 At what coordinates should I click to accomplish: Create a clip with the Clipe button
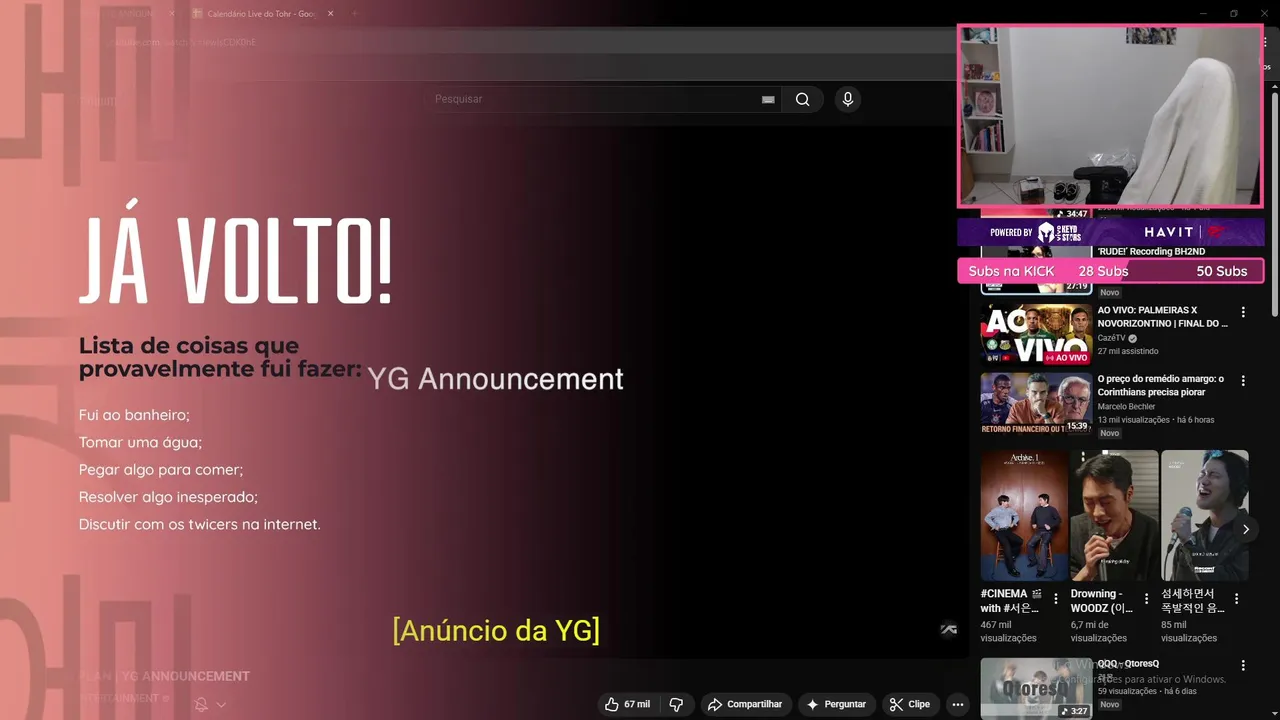[910, 704]
